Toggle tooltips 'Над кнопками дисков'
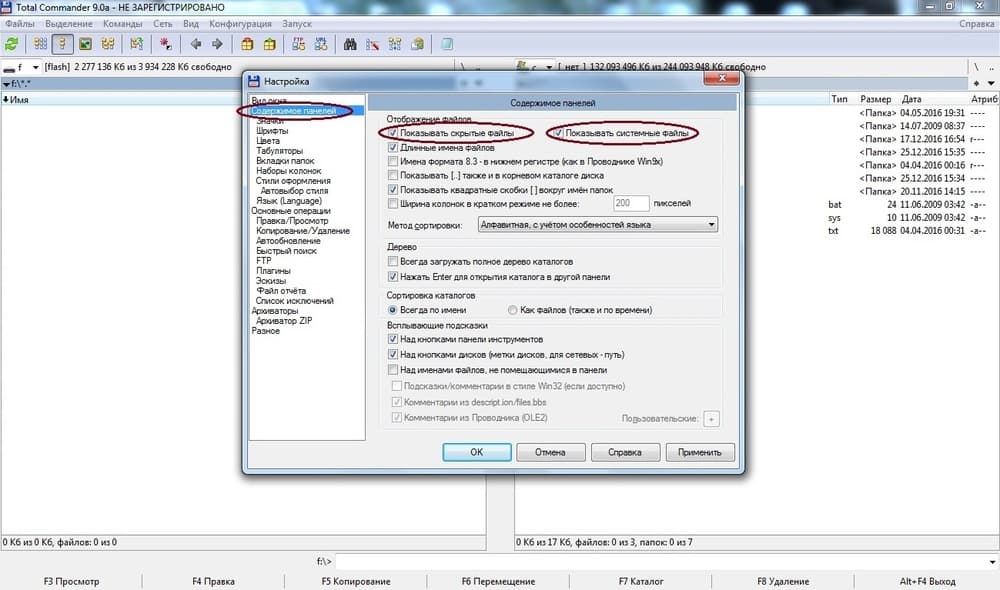Image resolution: width=1000 pixels, height=590 pixels. 393,355
